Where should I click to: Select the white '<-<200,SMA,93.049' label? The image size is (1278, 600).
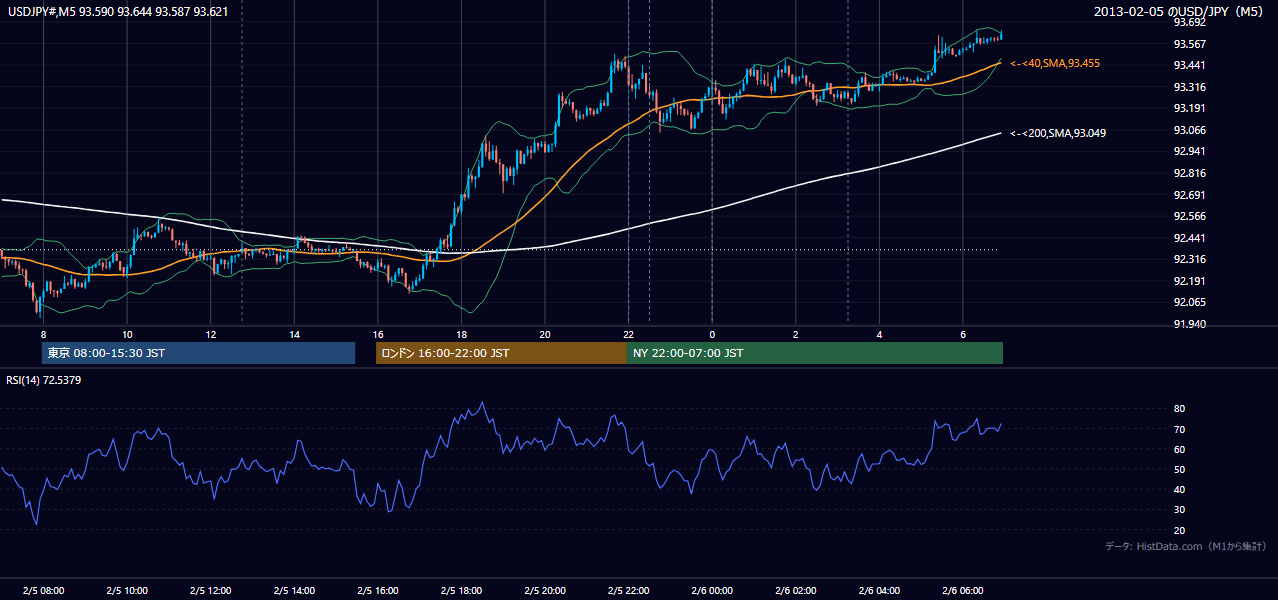coord(1058,133)
